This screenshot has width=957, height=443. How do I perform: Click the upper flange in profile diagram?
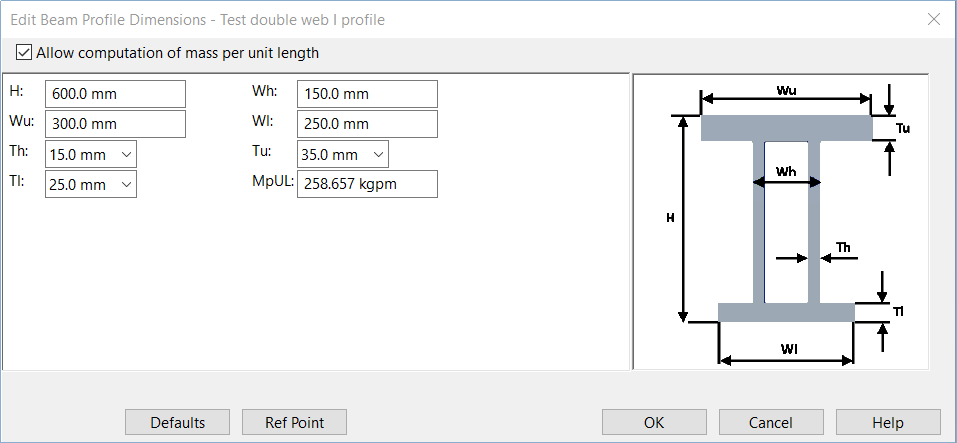click(786, 128)
